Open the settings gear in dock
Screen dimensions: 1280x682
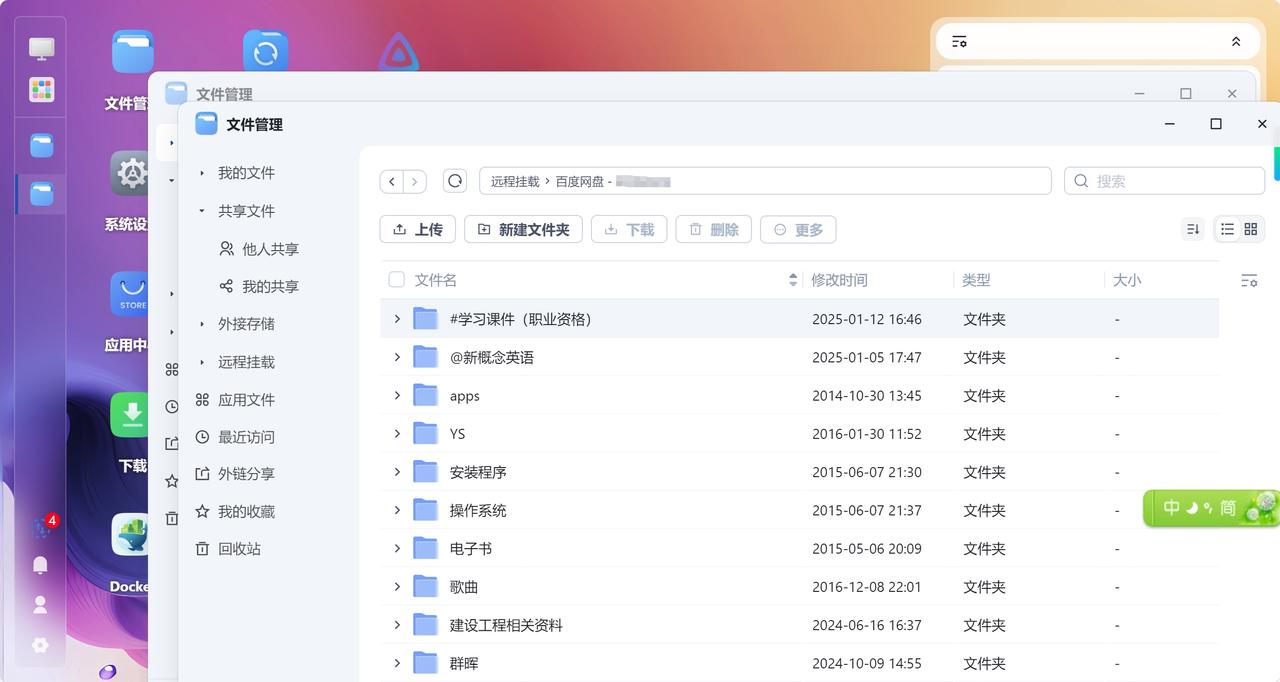pos(40,645)
